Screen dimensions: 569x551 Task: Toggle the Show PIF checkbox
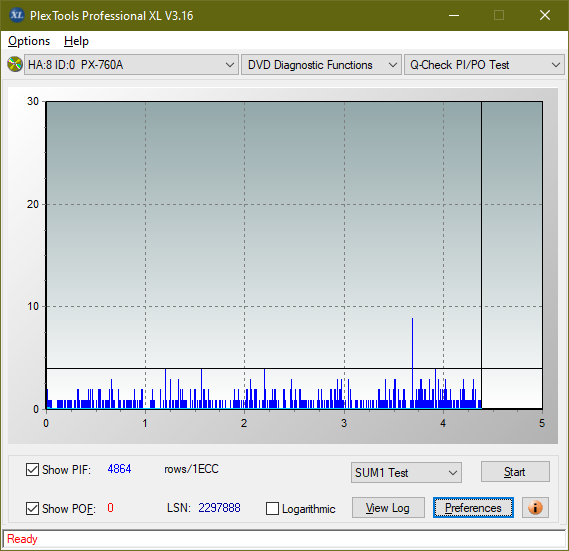[x=32, y=469]
